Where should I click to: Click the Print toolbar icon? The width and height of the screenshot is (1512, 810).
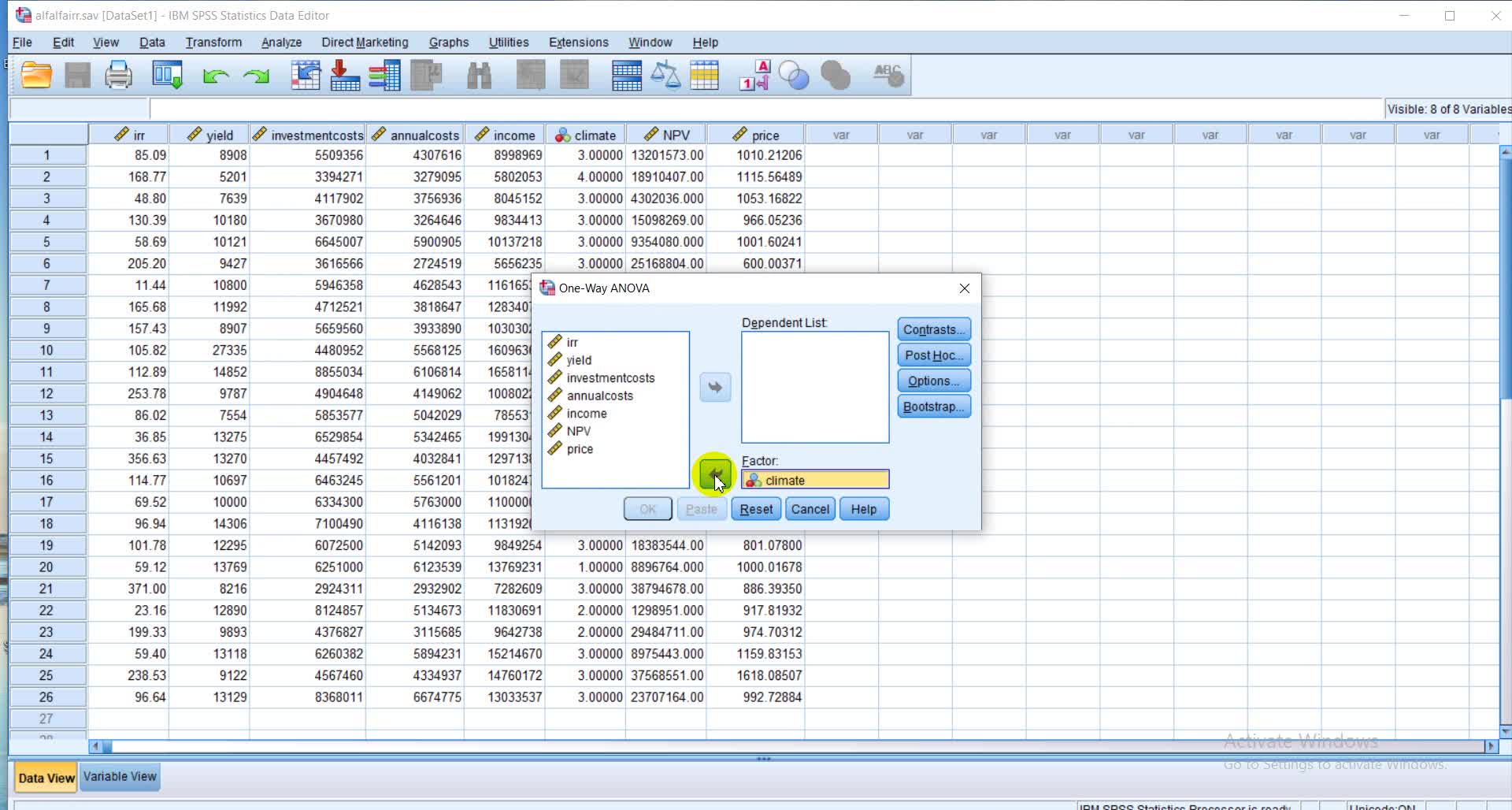point(118,76)
